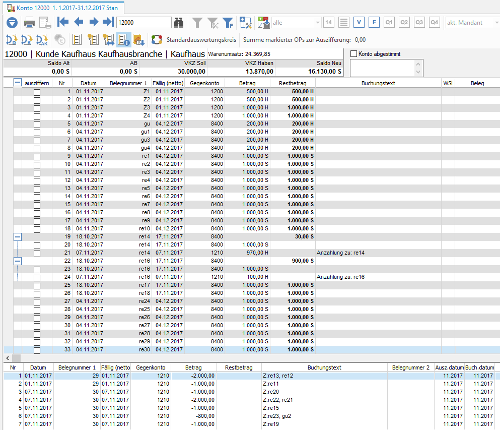
Task: Tick ausziffern checkbox for row re3
Action: 37,172
